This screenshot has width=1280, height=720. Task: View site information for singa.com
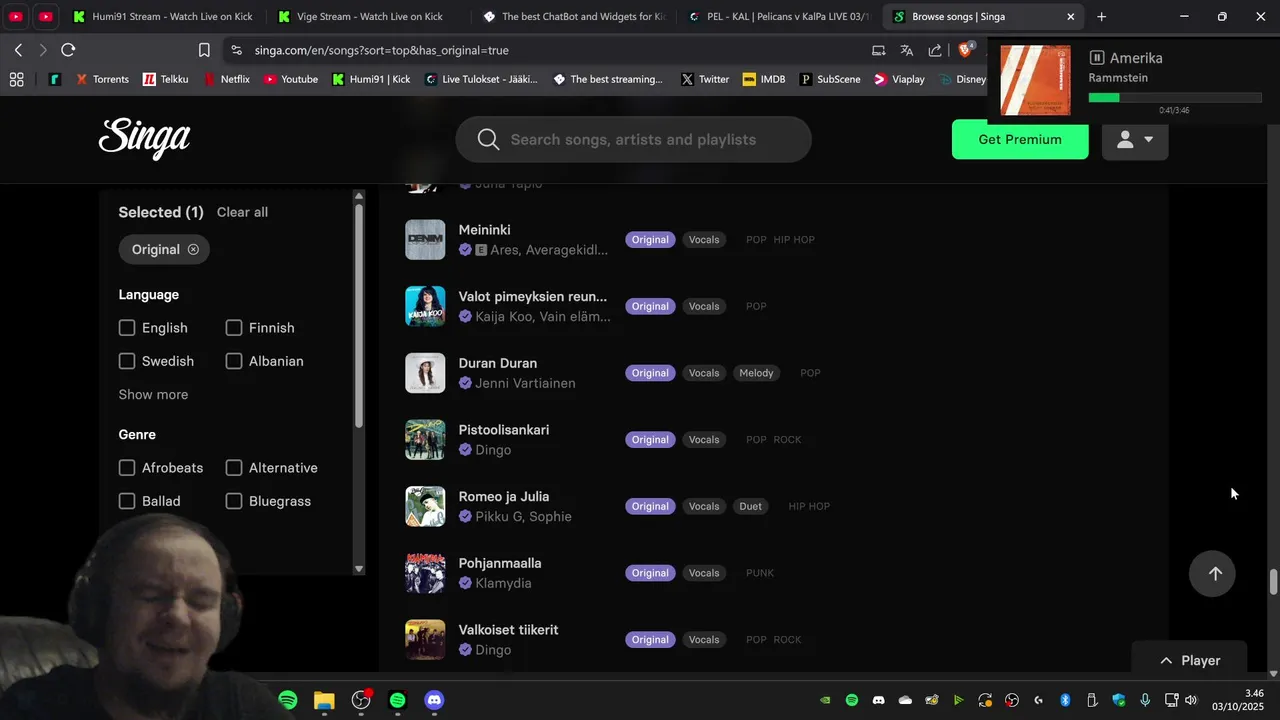coord(236,50)
